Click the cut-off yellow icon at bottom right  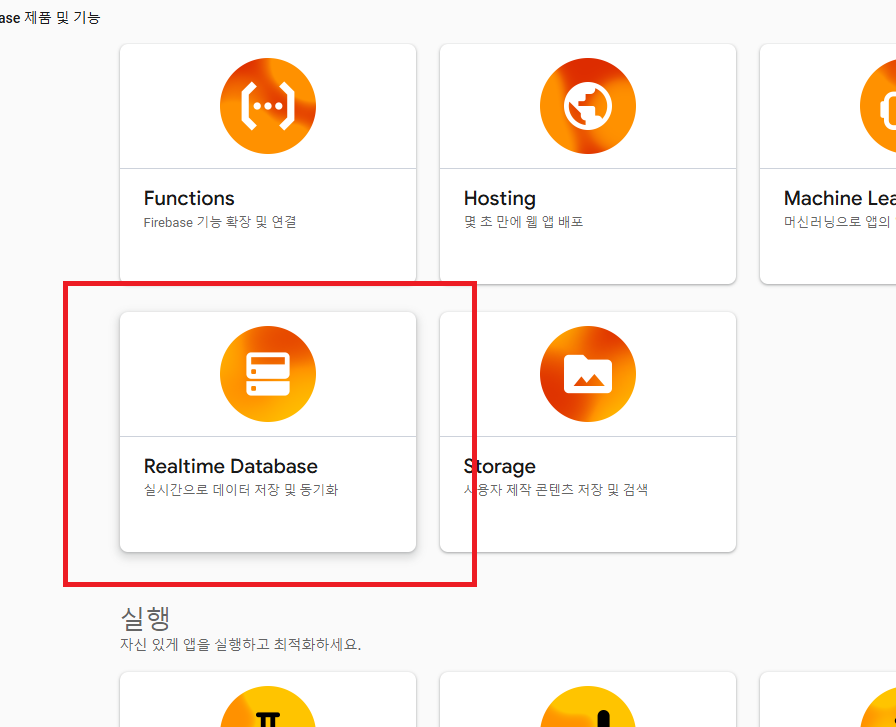coord(878,706)
